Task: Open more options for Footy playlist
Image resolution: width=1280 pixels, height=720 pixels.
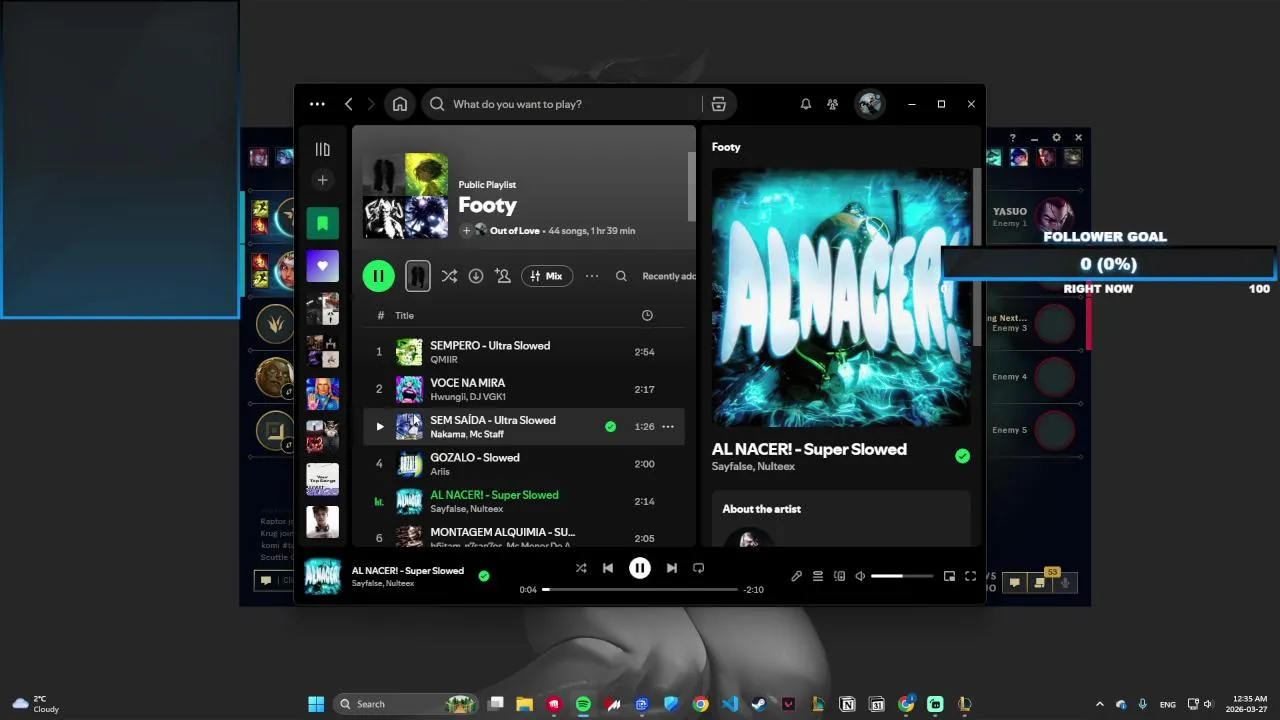Action: click(x=592, y=276)
